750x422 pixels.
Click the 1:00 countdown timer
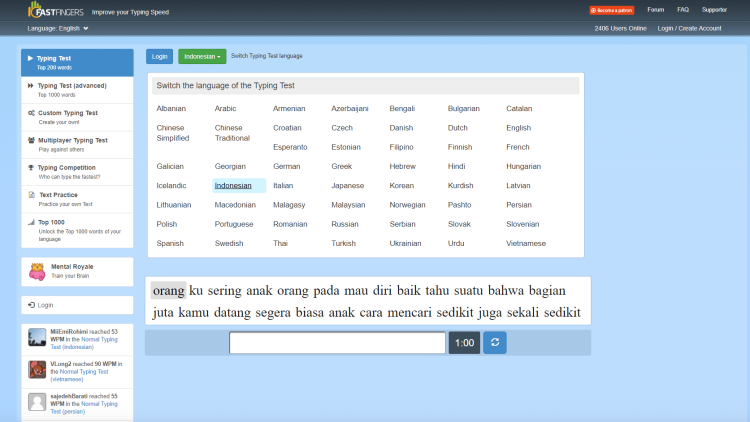464,343
